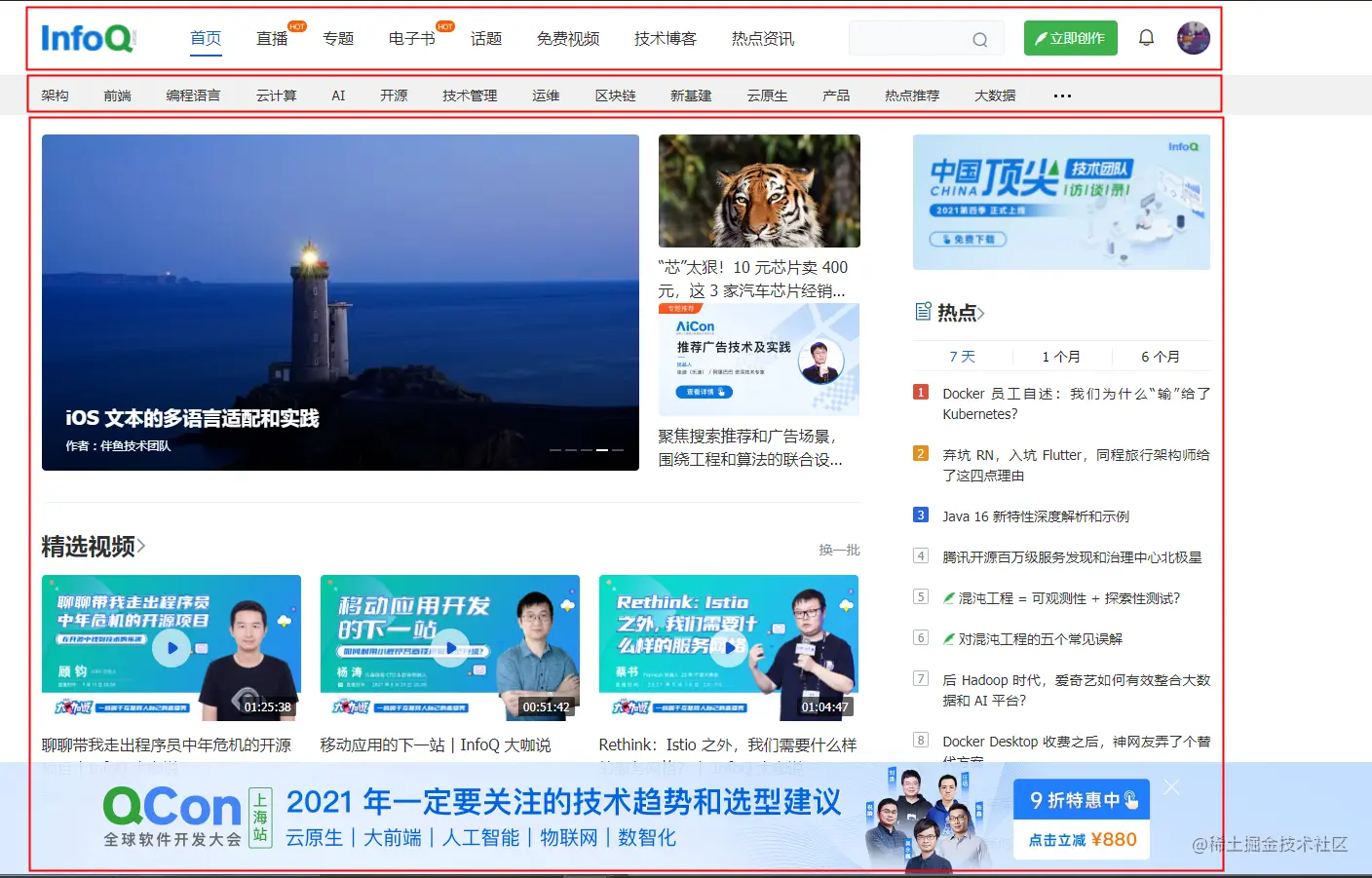Image resolution: width=1372 pixels, height=878 pixels.
Task: Play the Rethink Istio video
Action: point(729,647)
